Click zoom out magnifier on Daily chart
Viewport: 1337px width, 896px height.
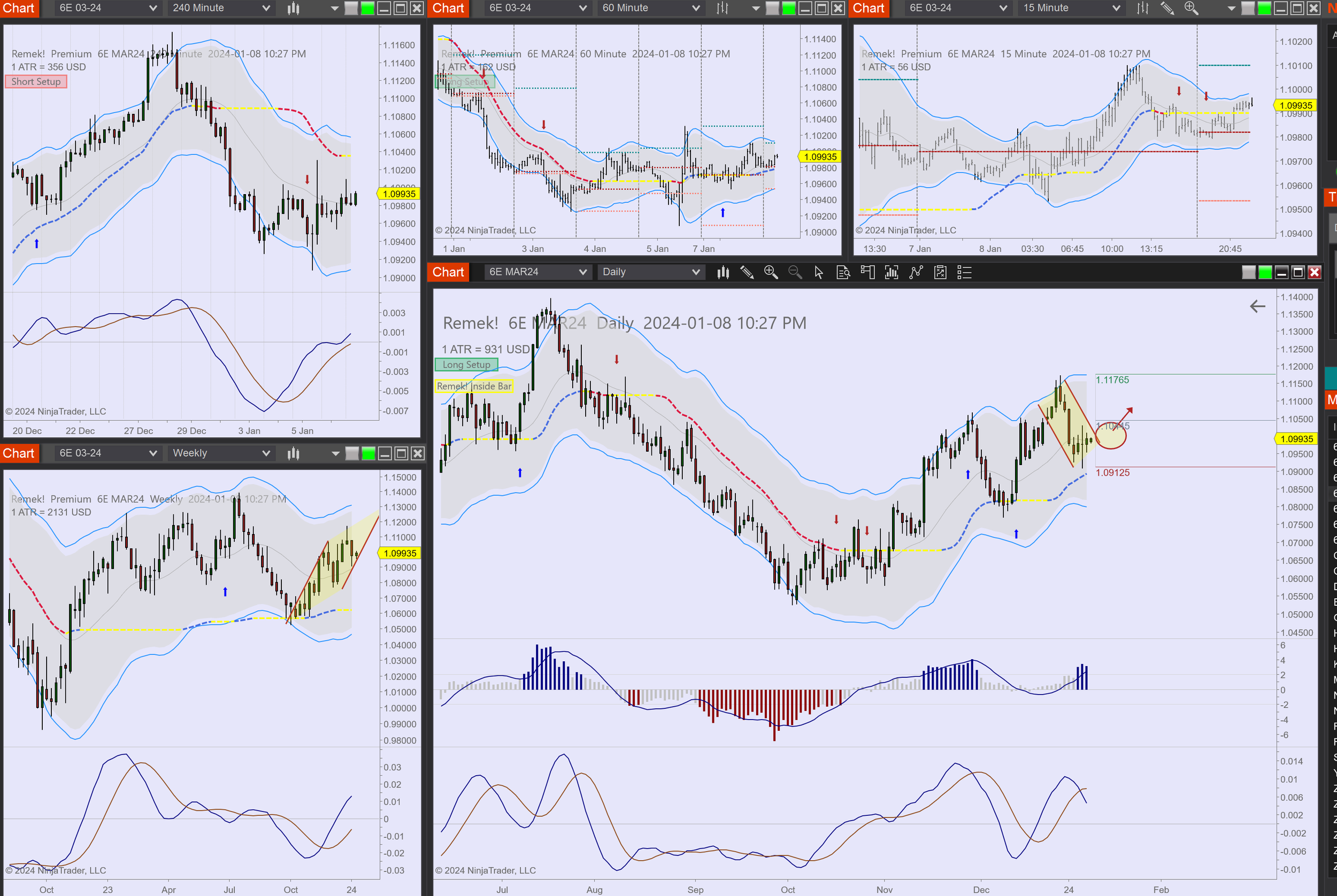coord(795,273)
